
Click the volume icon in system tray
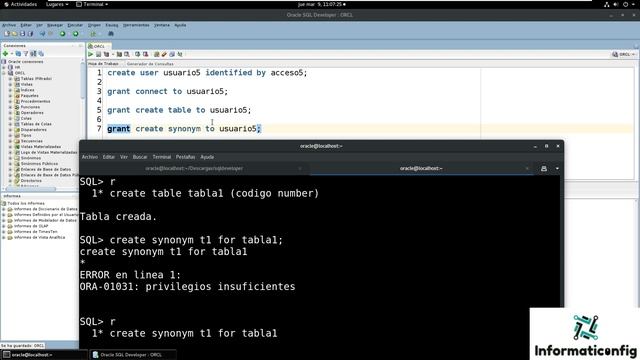click(x=616, y=4)
